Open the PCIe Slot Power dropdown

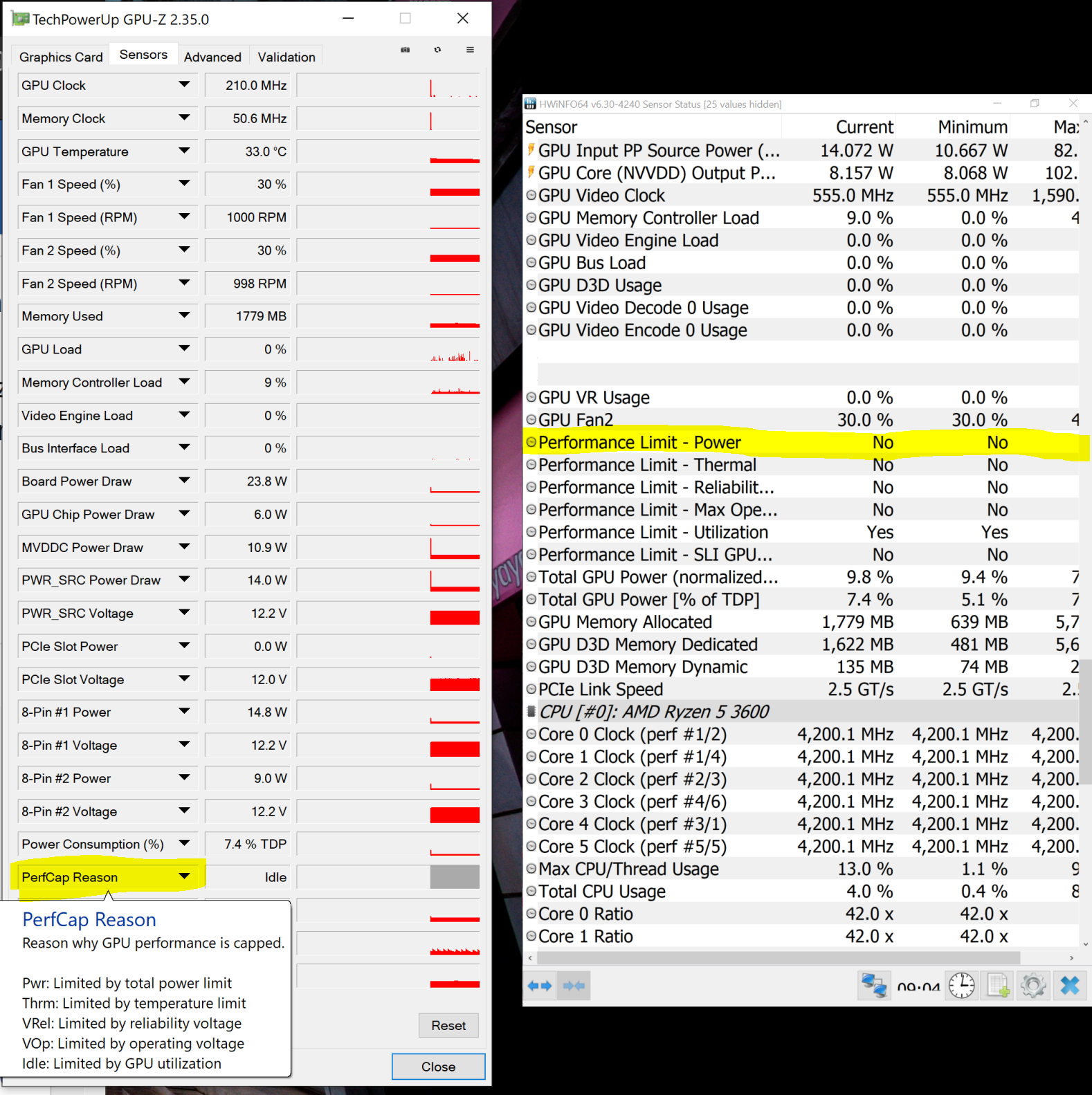(184, 645)
